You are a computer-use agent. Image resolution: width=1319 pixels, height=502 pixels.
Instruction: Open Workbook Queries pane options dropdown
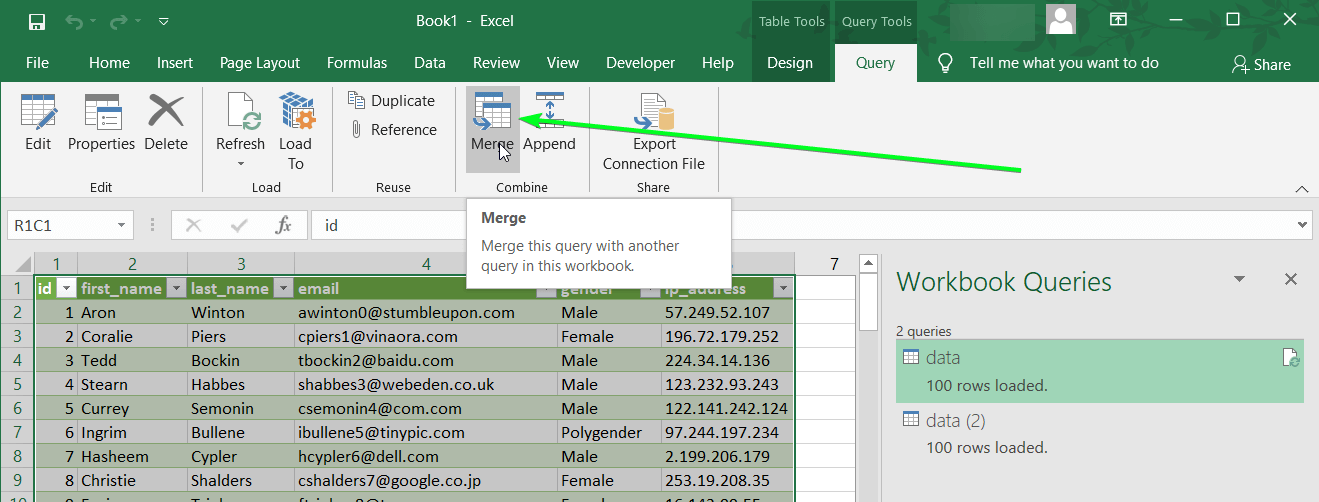1240,280
